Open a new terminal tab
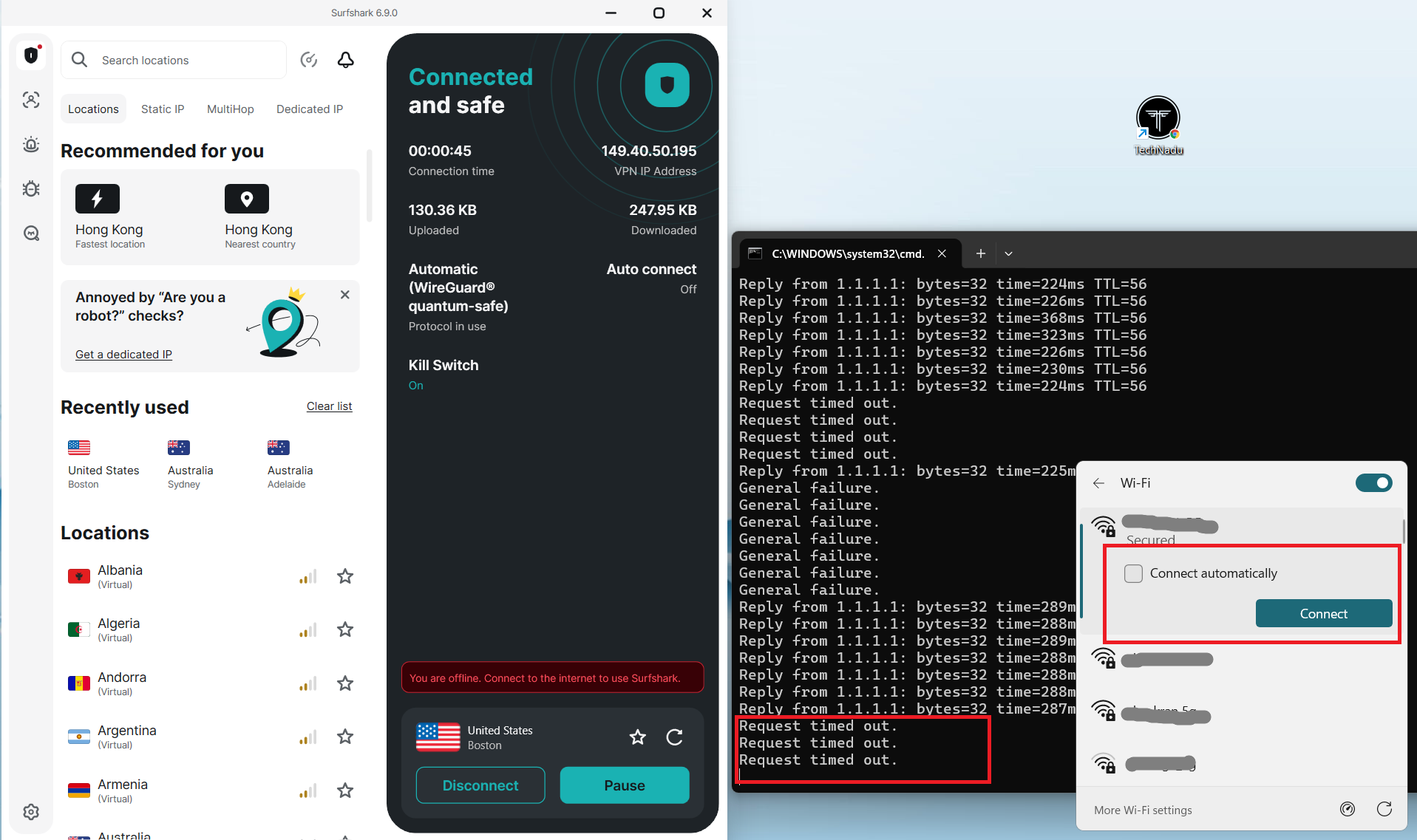Screen dimensions: 1417x840 981,253
